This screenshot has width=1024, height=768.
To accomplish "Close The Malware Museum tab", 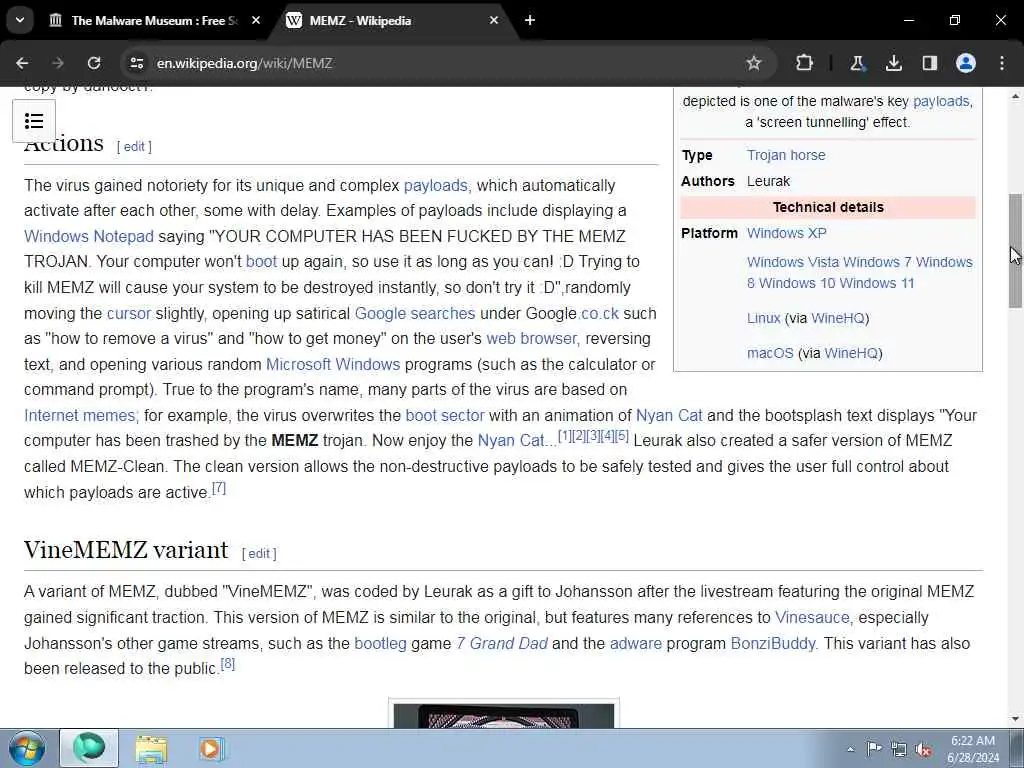I will (x=256, y=20).
